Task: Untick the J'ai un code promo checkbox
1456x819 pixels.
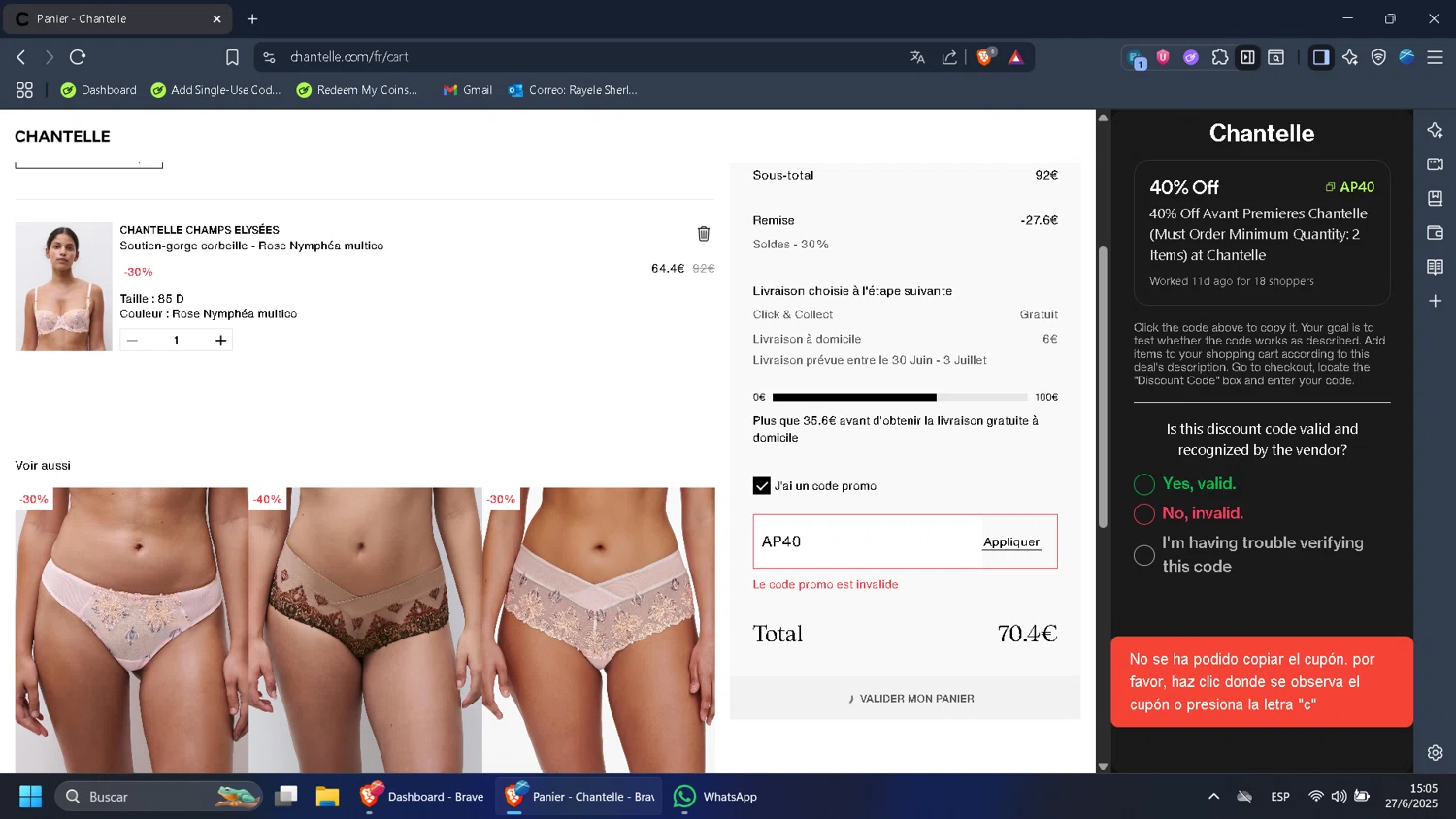Action: (762, 486)
